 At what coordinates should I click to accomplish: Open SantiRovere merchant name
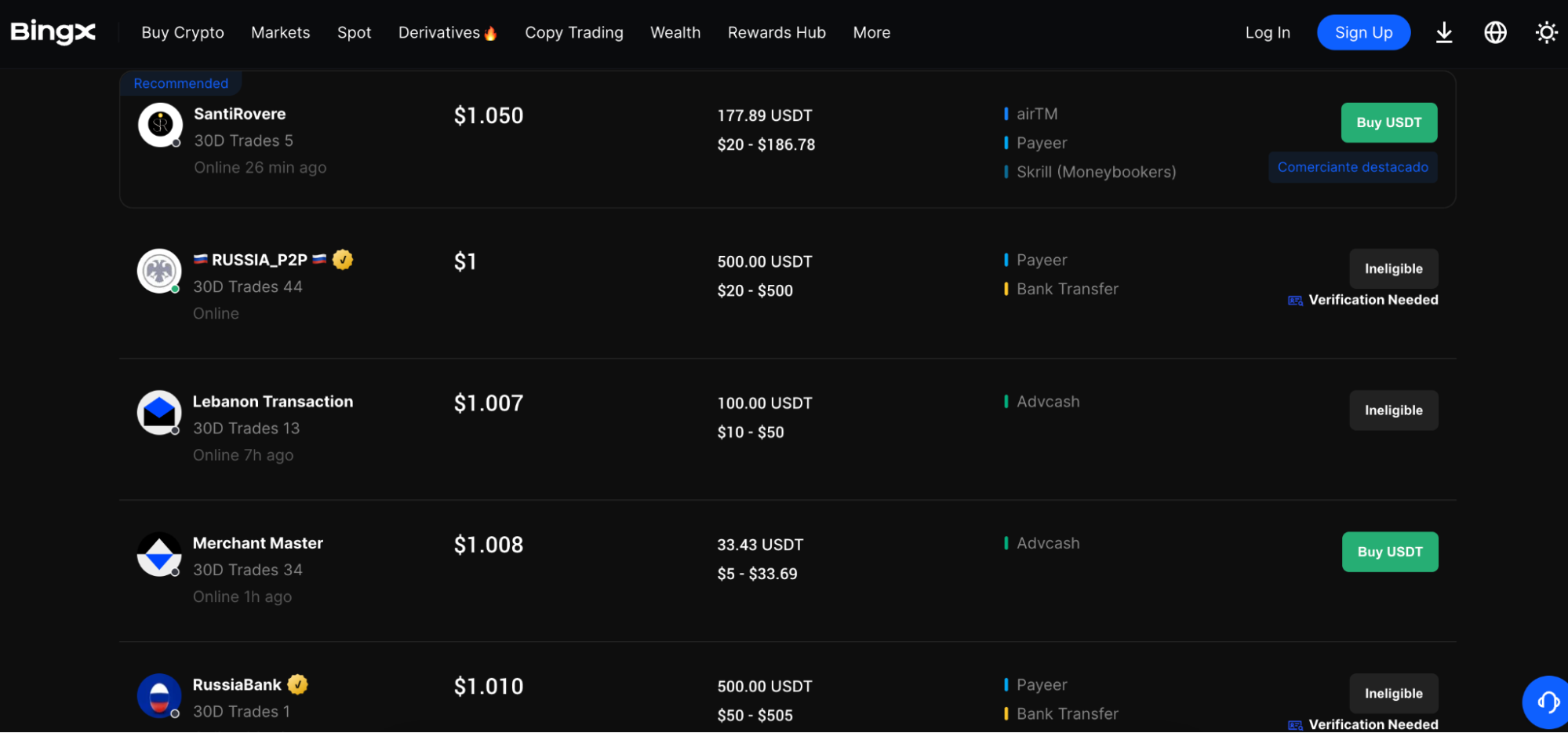point(239,114)
